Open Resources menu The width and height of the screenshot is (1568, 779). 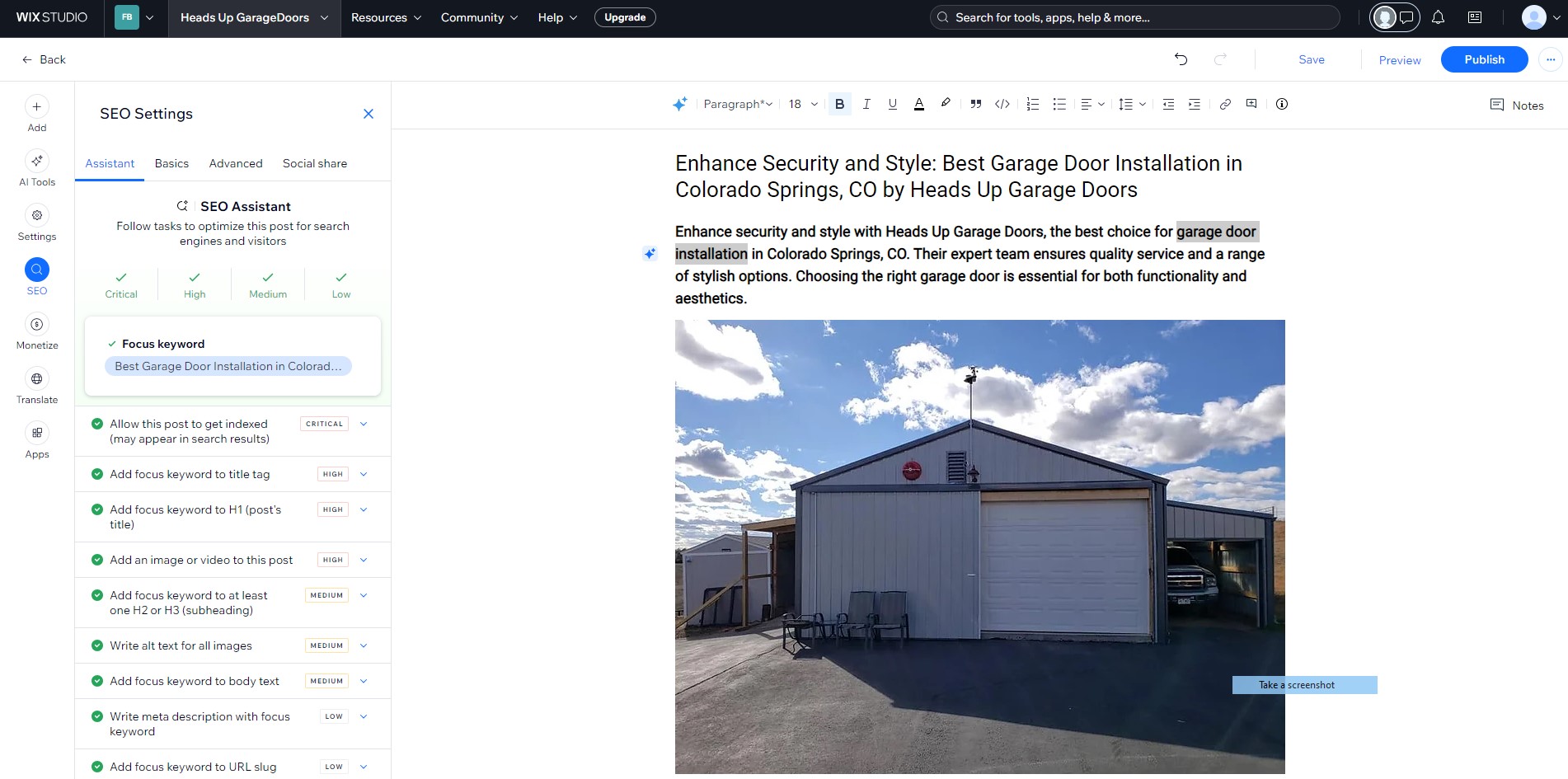[x=386, y=17]
